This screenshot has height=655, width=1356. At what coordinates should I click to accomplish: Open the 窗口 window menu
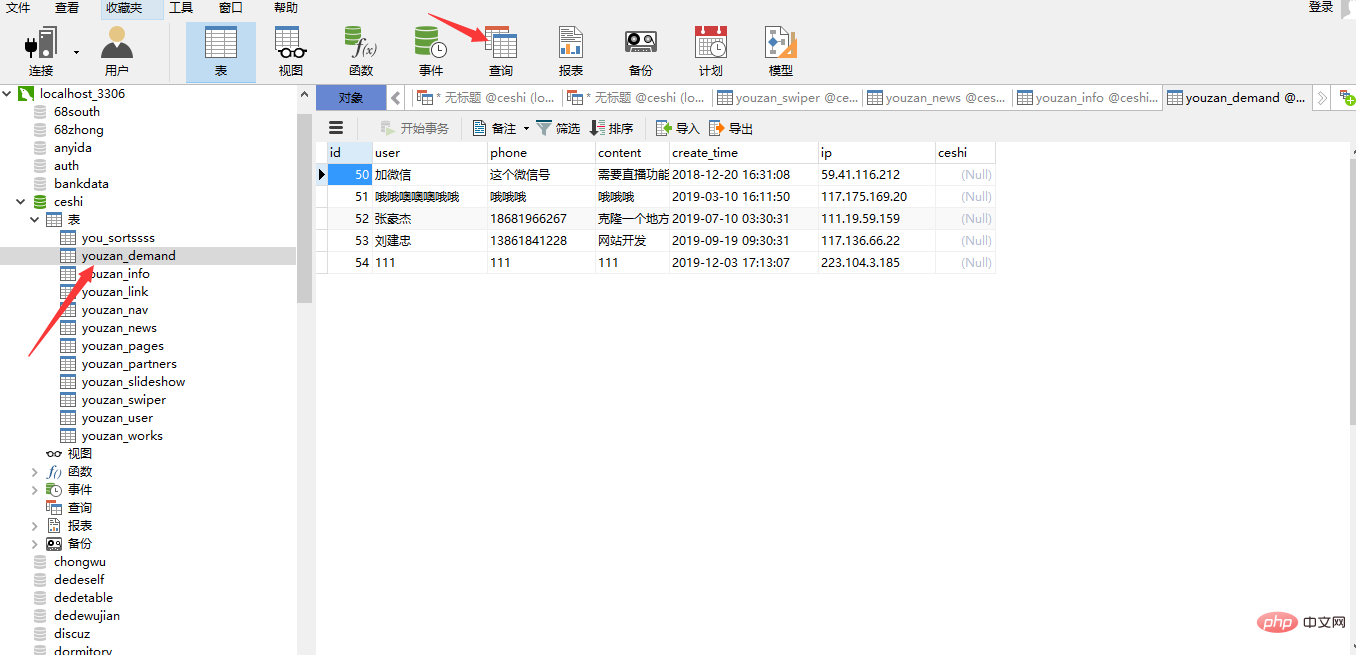point(230,8)
